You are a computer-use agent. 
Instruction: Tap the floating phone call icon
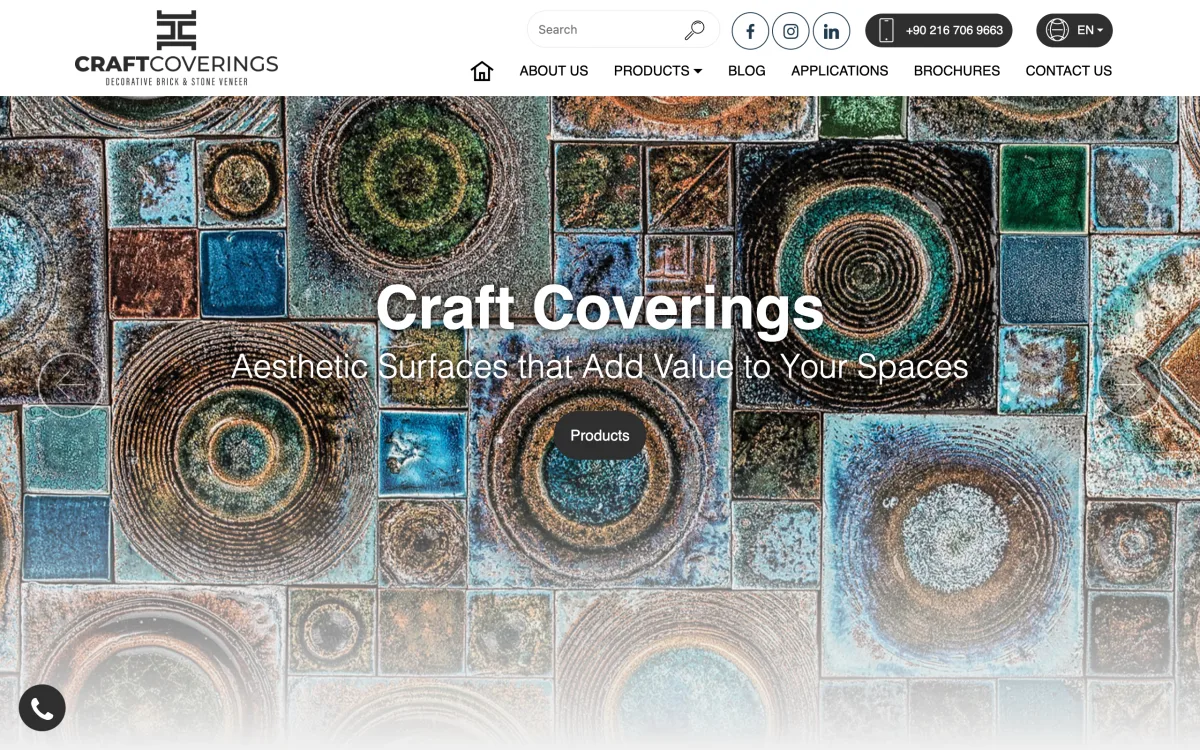(42, 708)
